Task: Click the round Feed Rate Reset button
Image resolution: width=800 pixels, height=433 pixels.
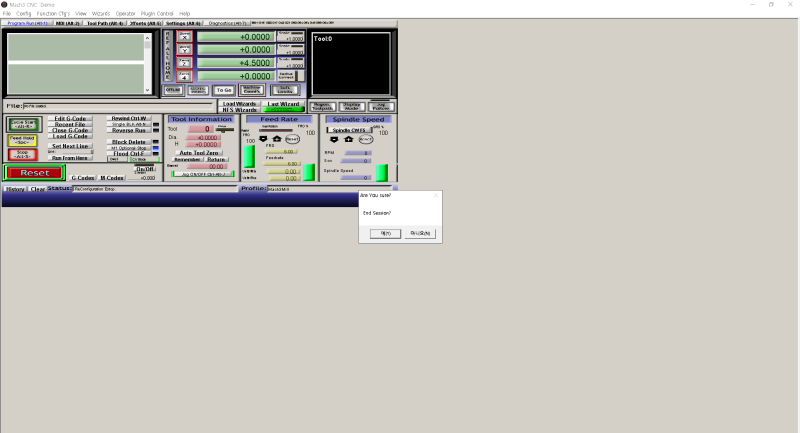Action: pos(292,139)
